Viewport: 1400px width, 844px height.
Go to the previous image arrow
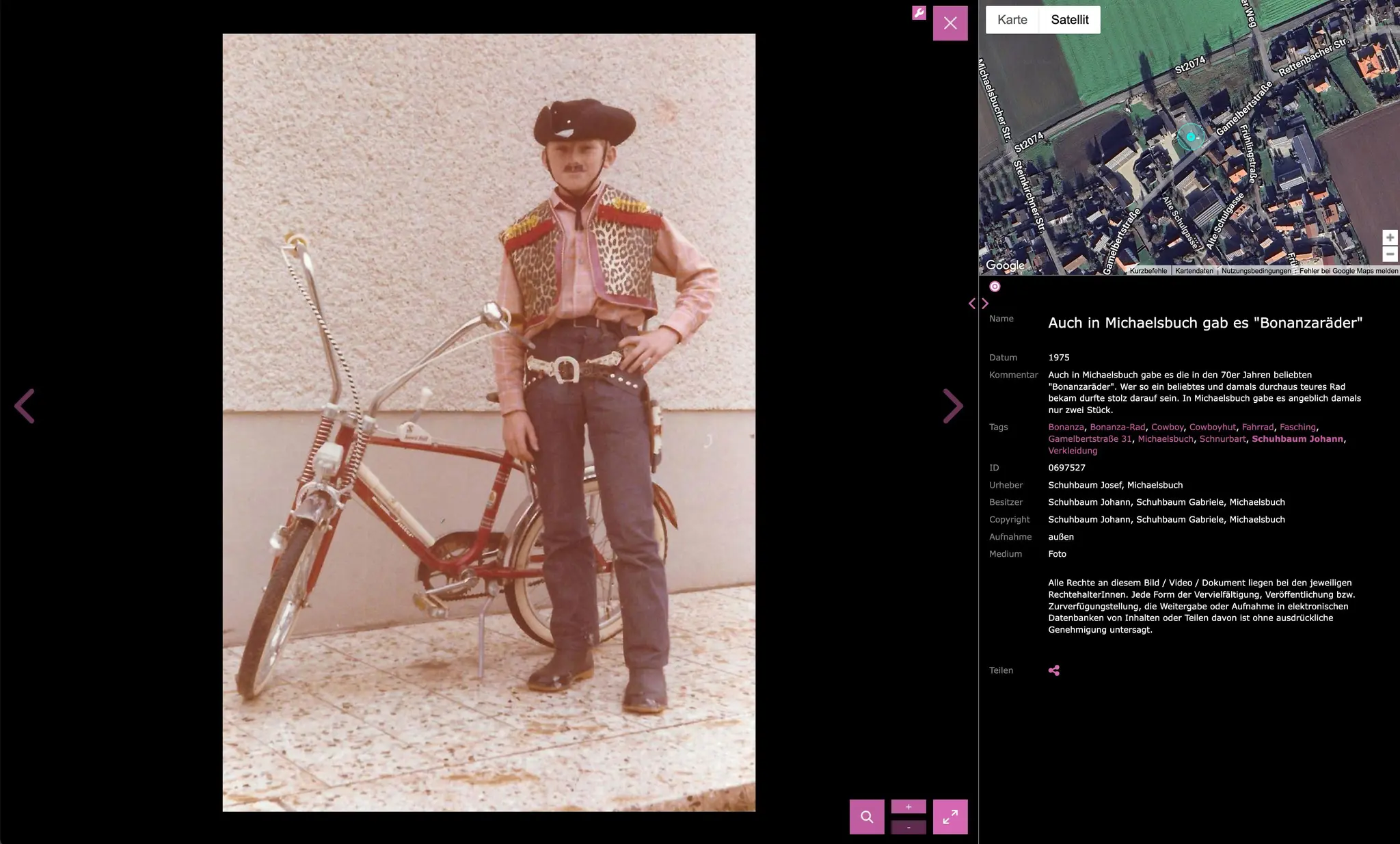(25, 406)
